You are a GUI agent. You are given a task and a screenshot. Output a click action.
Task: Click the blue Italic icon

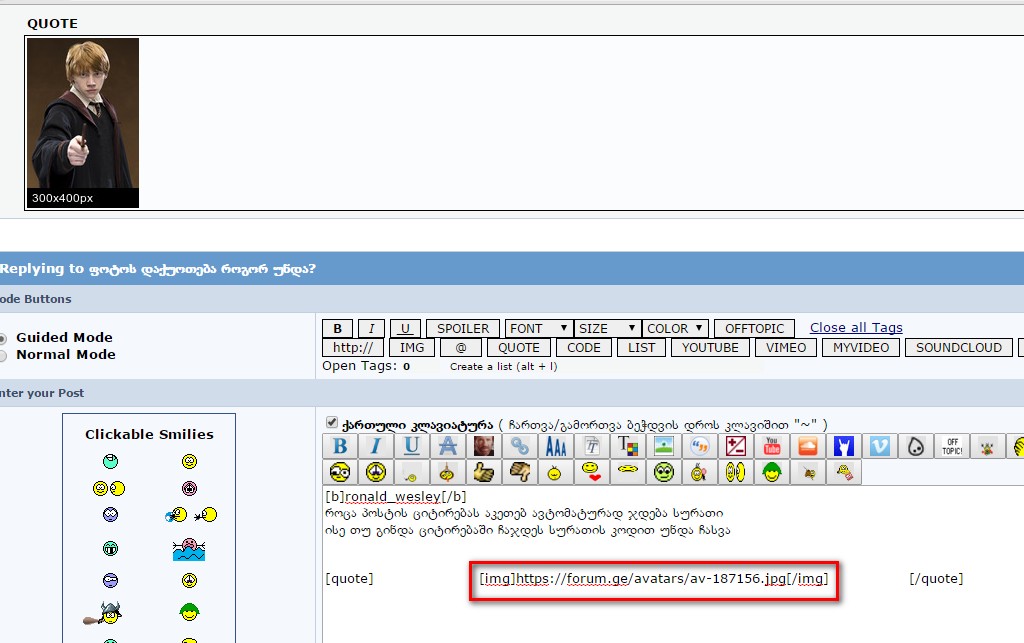(376, 447)
